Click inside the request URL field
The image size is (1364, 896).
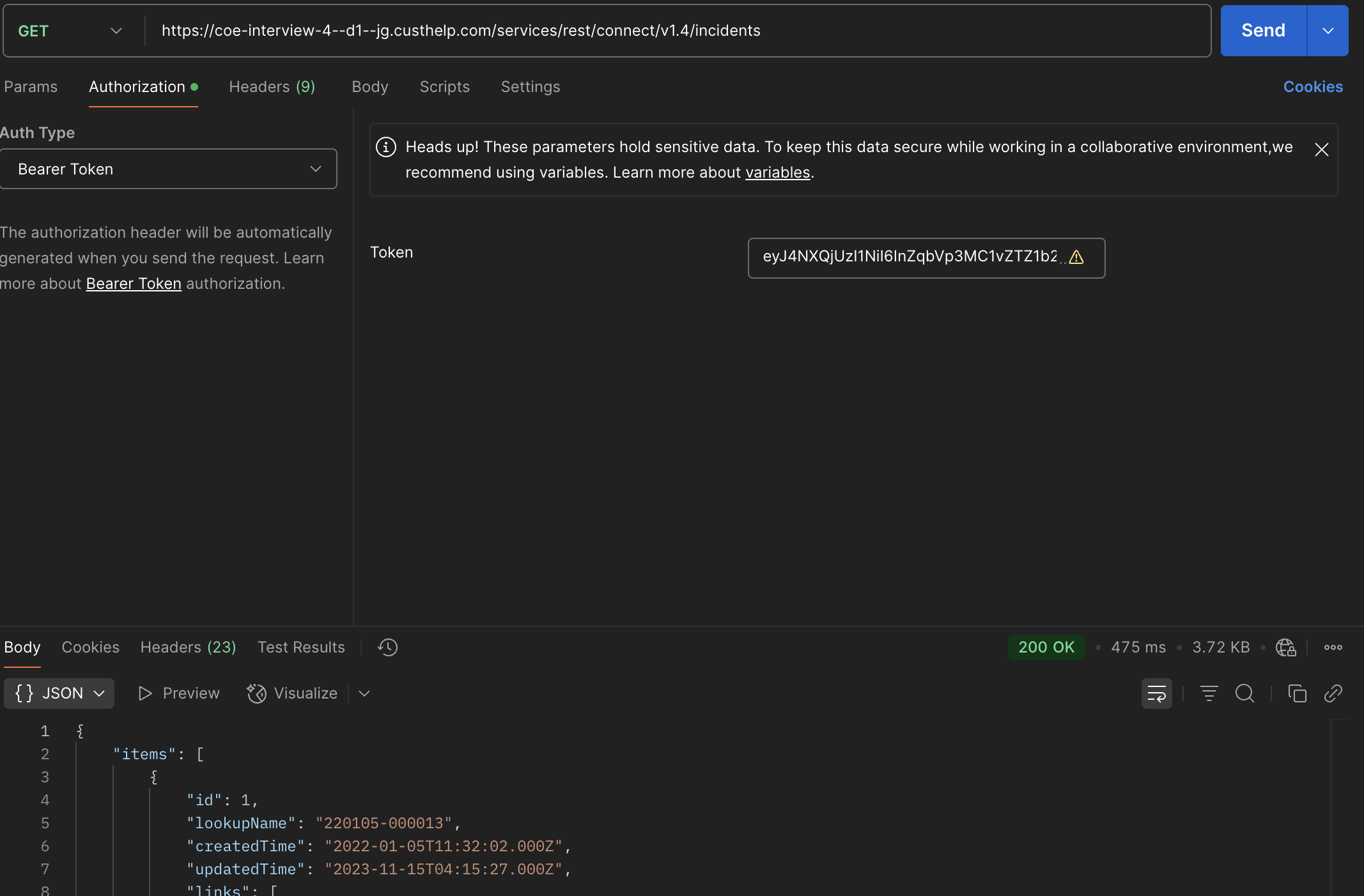[x=460, y=30]
